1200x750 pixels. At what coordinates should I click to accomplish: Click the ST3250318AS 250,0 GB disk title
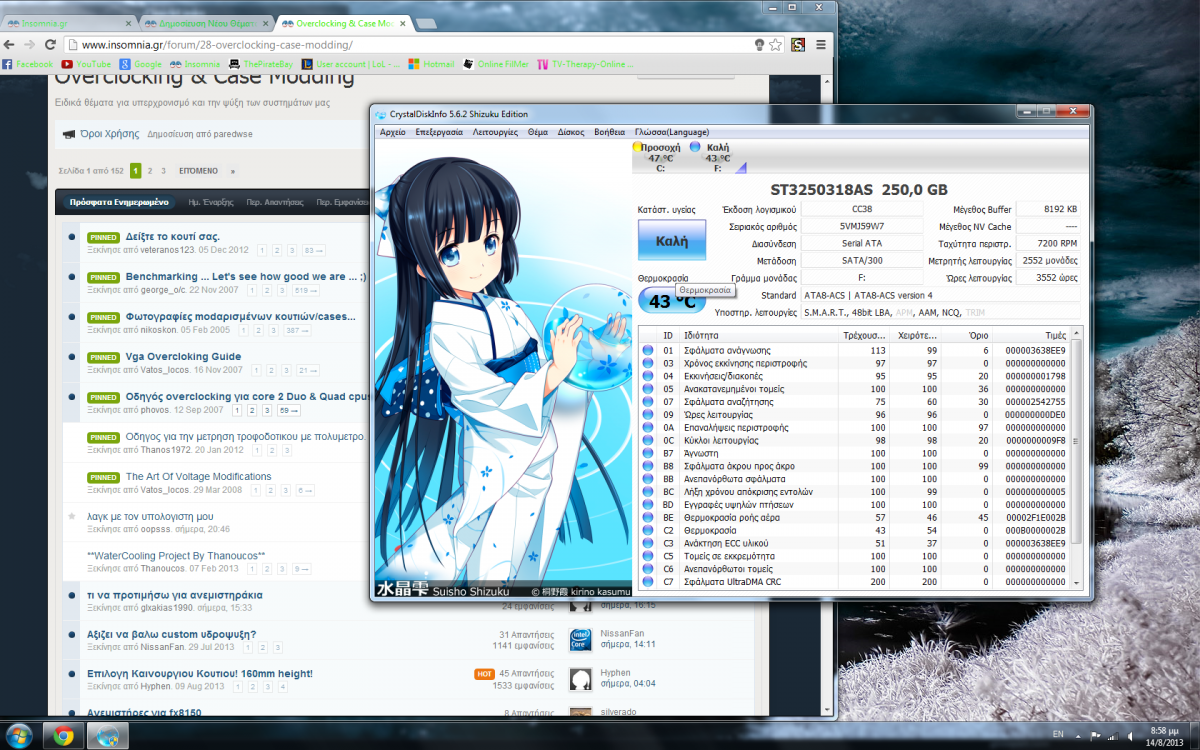tap(859, 190)
